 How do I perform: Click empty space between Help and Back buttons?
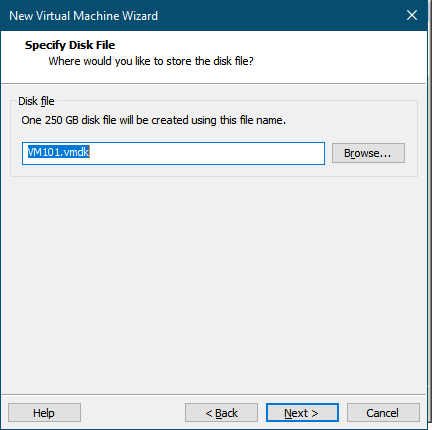133,413
